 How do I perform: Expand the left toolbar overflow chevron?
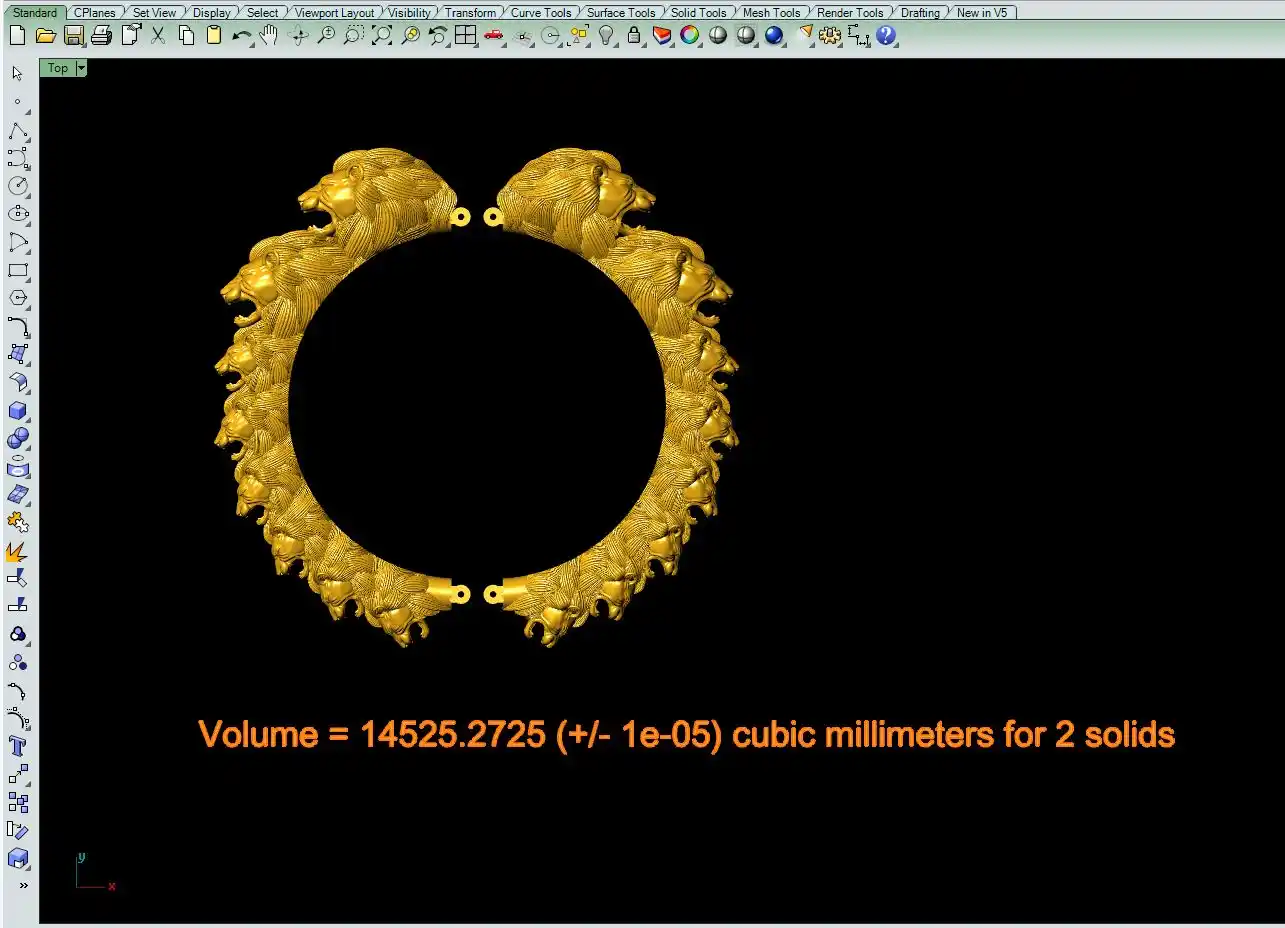pyautogui.click(x=23, y=886)
